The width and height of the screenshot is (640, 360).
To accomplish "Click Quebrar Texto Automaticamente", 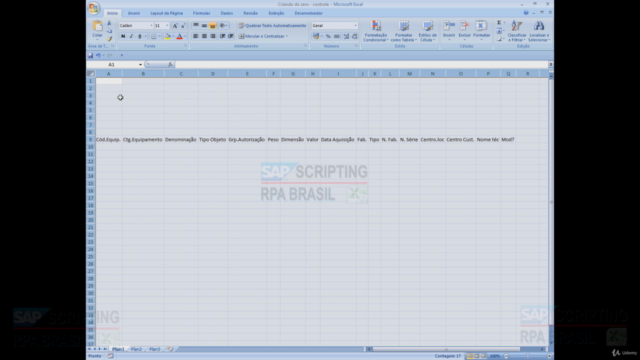I will [272, 26].
